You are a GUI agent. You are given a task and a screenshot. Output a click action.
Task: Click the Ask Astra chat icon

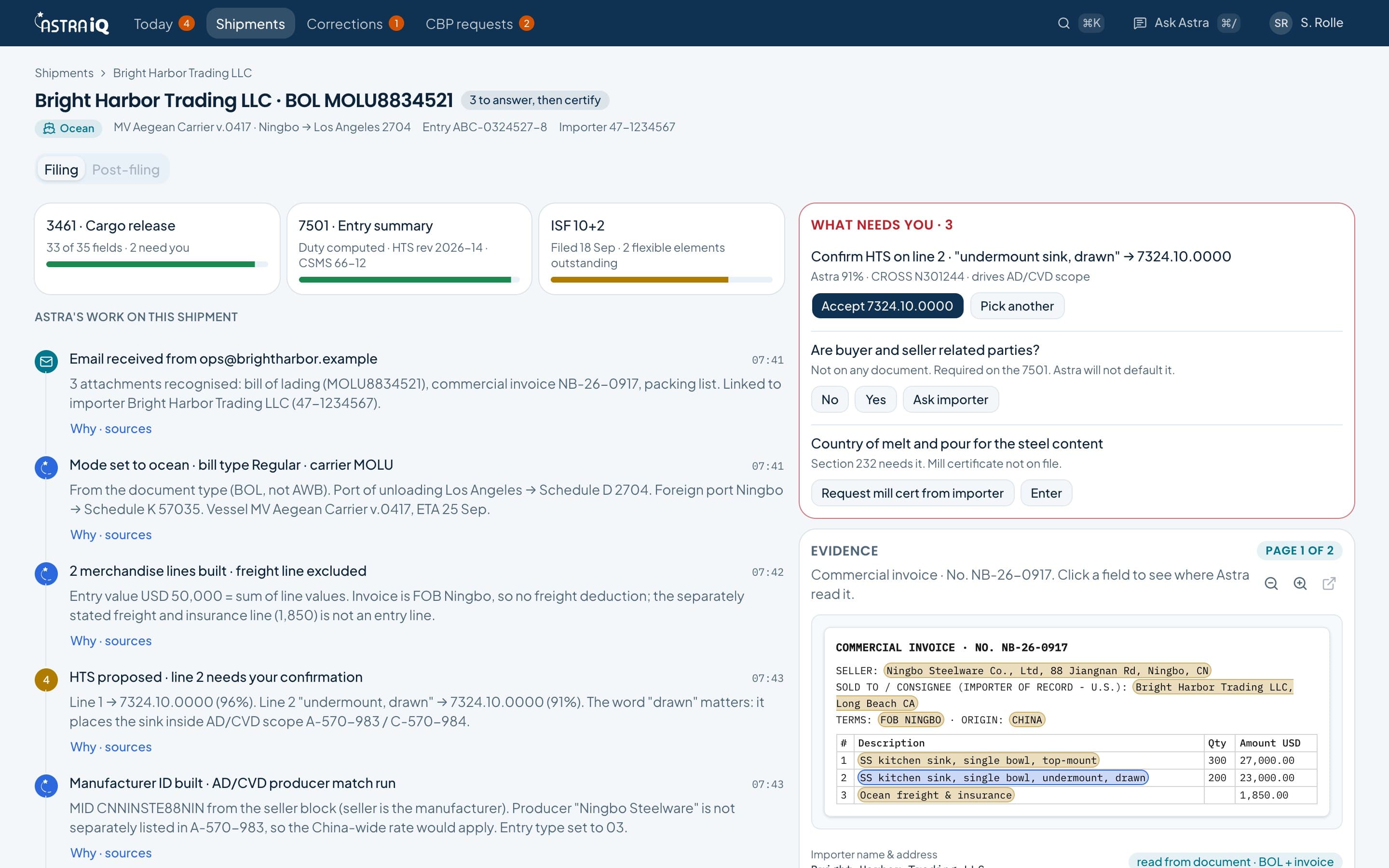point(1140,23)
